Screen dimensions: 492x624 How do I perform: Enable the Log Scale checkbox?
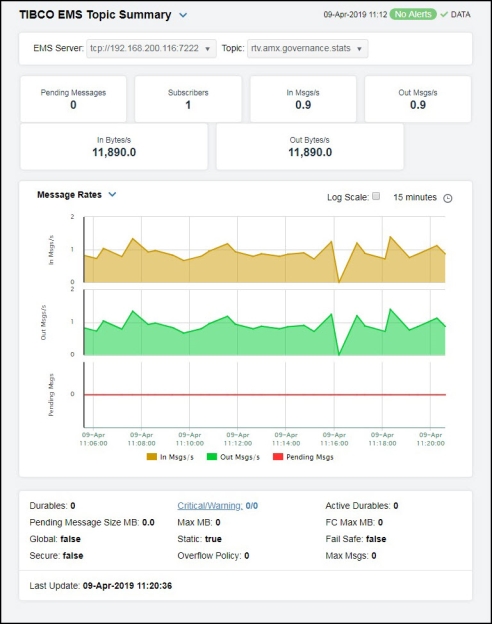click(376, 196)
